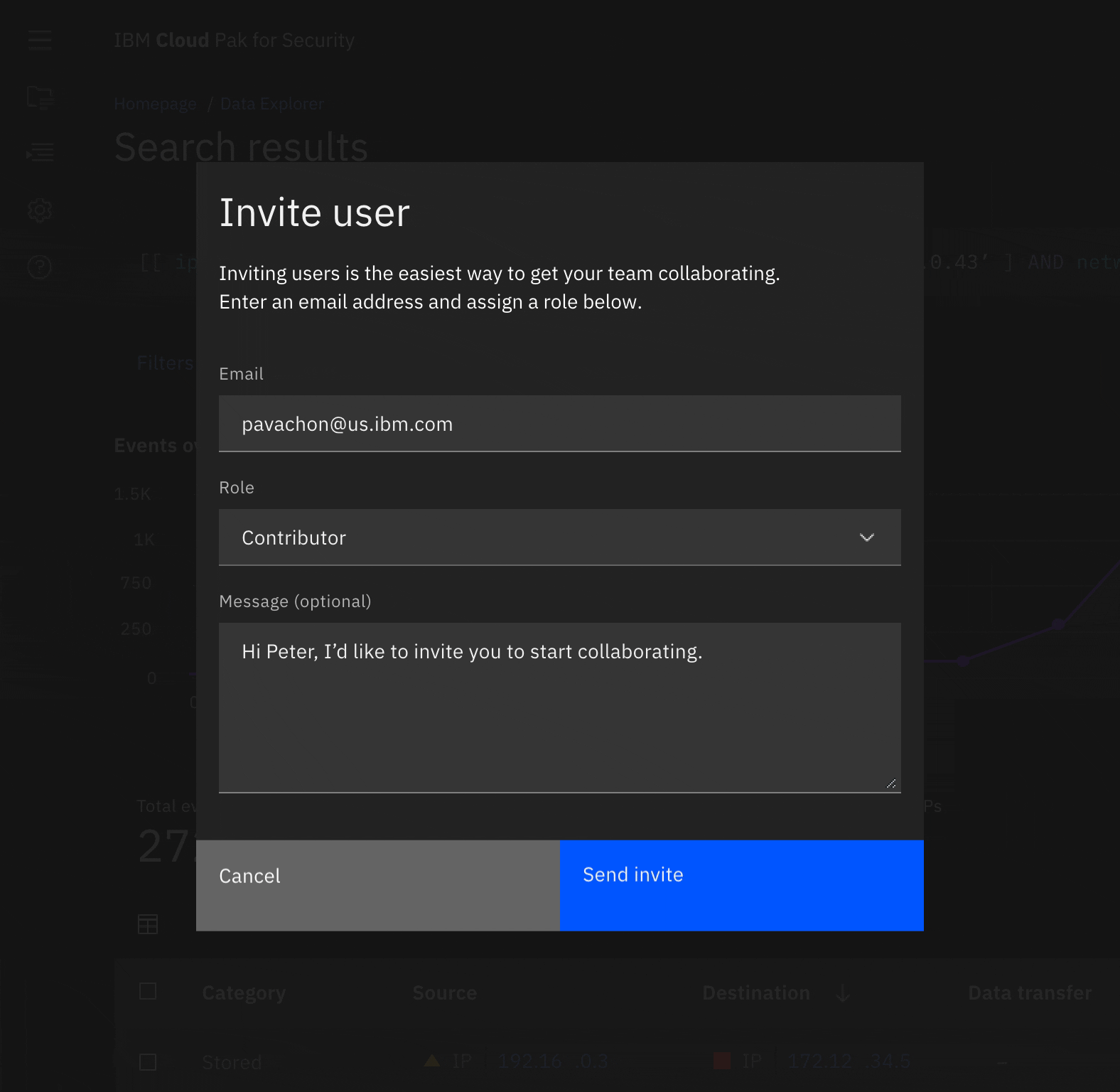Open the list view sidebar icon
Screen dimensions: 1120x1092
pos(40,152)
